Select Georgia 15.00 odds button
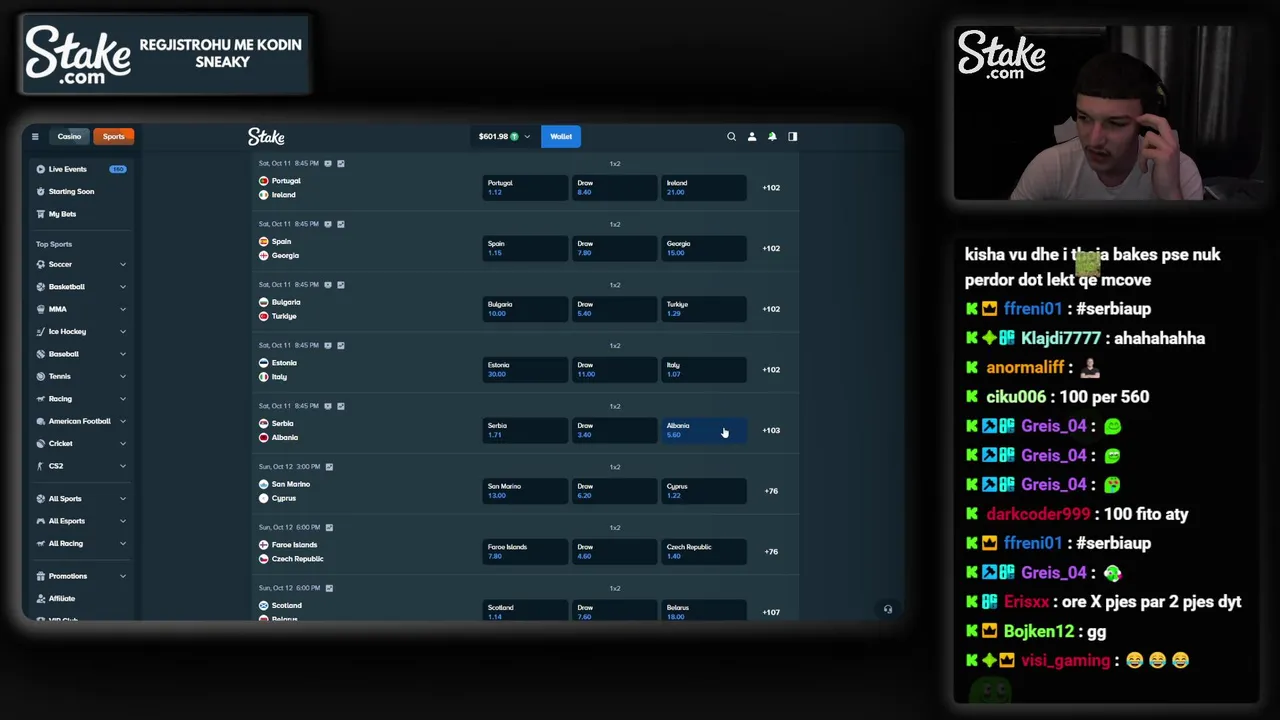The width and height of the screenshot is (1280, 720). coord(703,248)
